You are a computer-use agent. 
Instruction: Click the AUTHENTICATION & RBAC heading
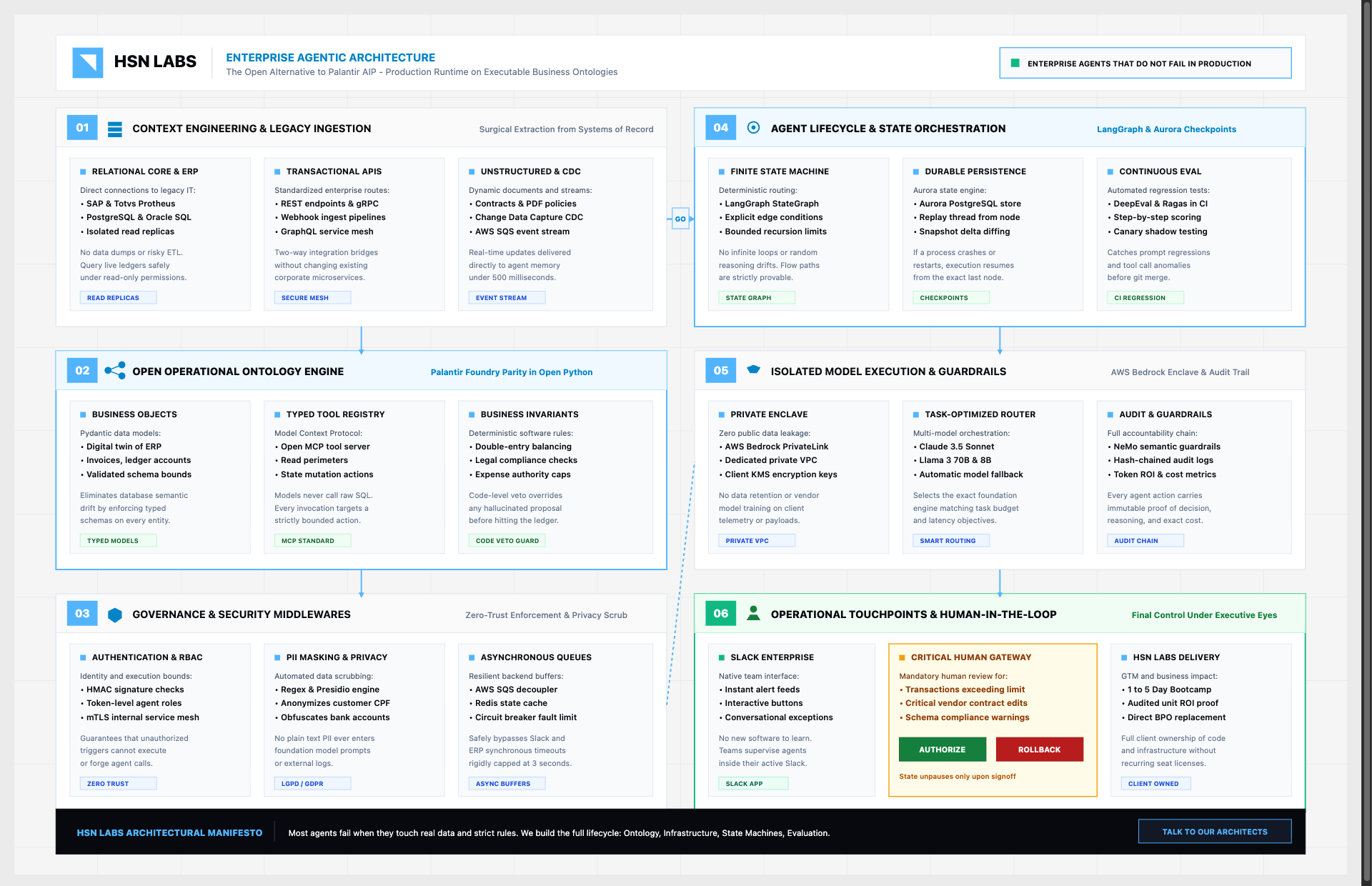pos(147,657)
